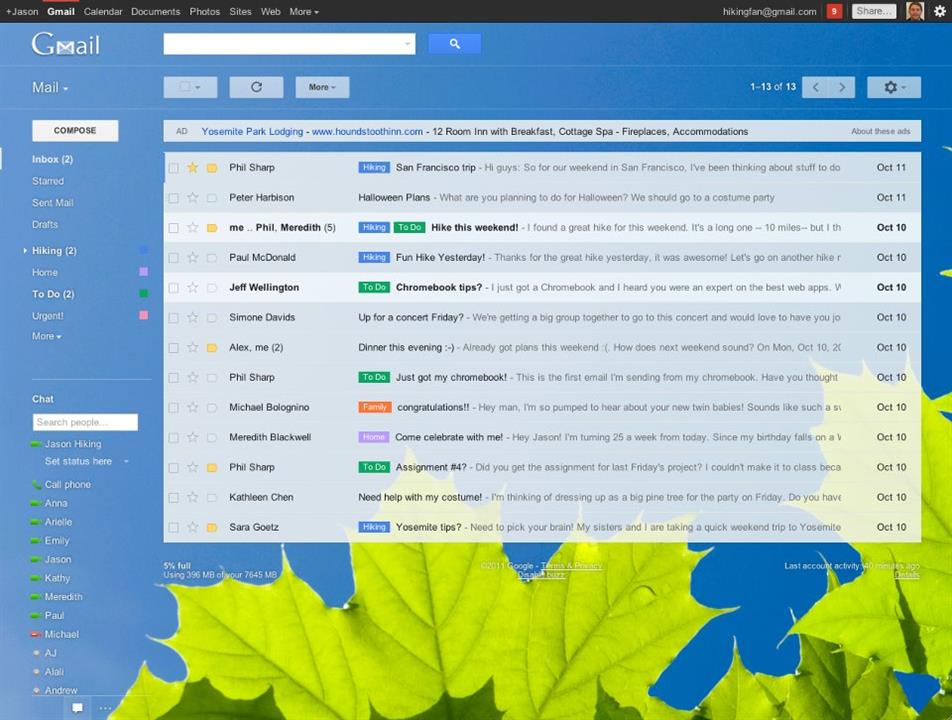Open the More menu in top bar

coord(304,12)
